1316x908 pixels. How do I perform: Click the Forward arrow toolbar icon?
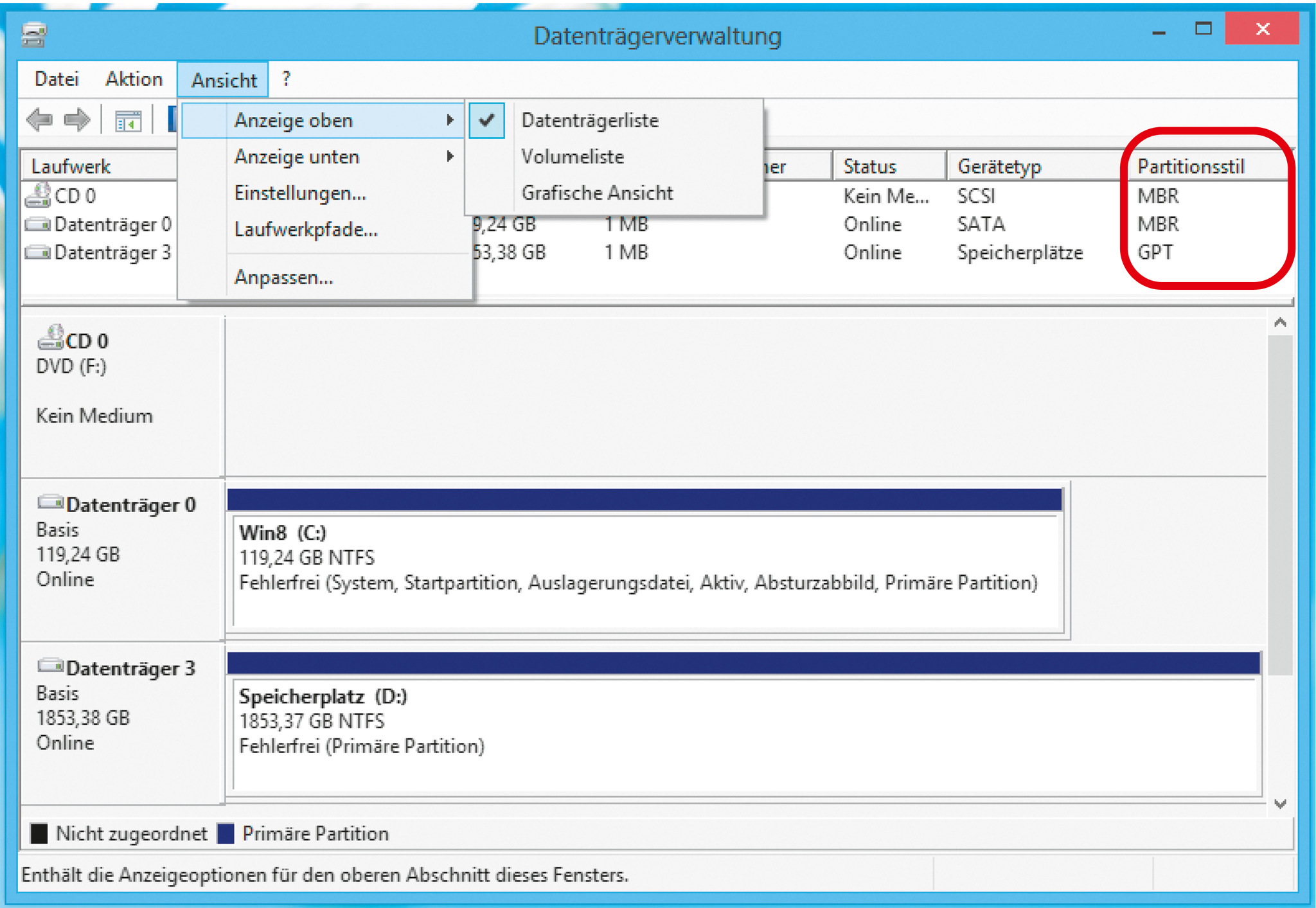tap(78, 120)
